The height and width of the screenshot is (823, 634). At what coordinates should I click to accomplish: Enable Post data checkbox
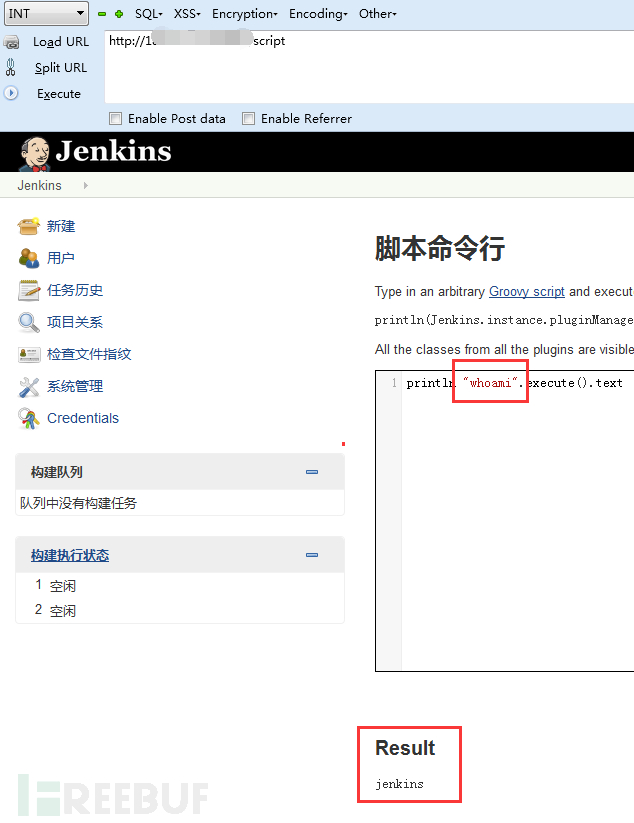coord(115,119)
